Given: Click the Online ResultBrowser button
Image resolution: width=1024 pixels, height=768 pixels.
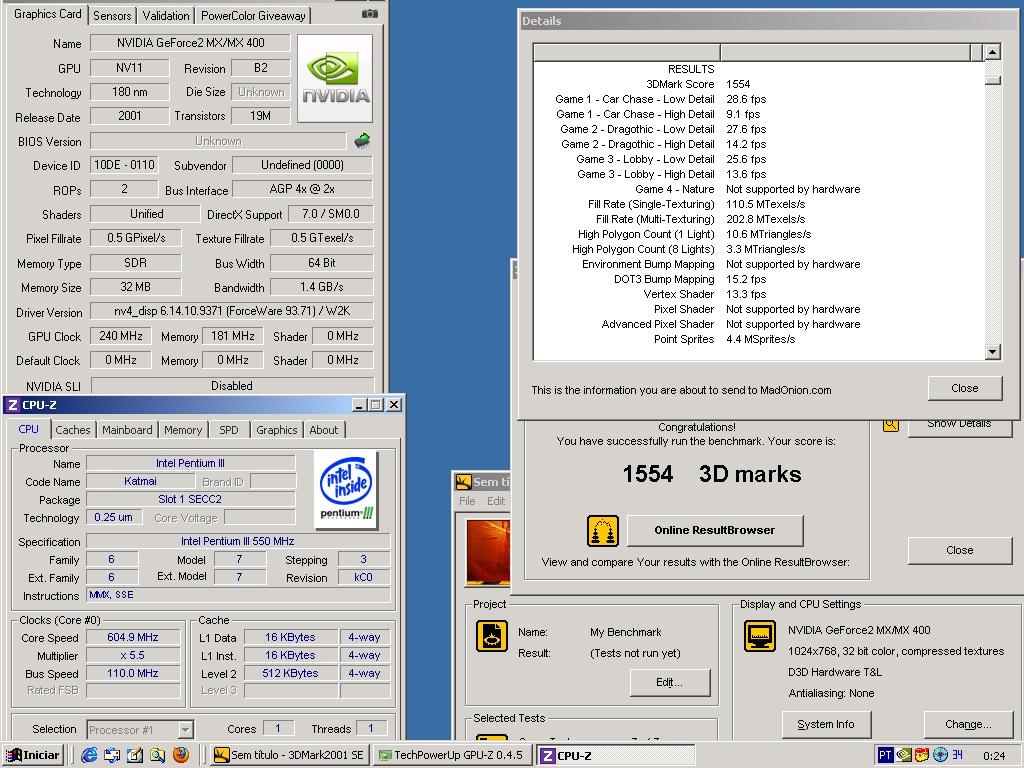Looking at the screenshot, I should coord(715,530).
